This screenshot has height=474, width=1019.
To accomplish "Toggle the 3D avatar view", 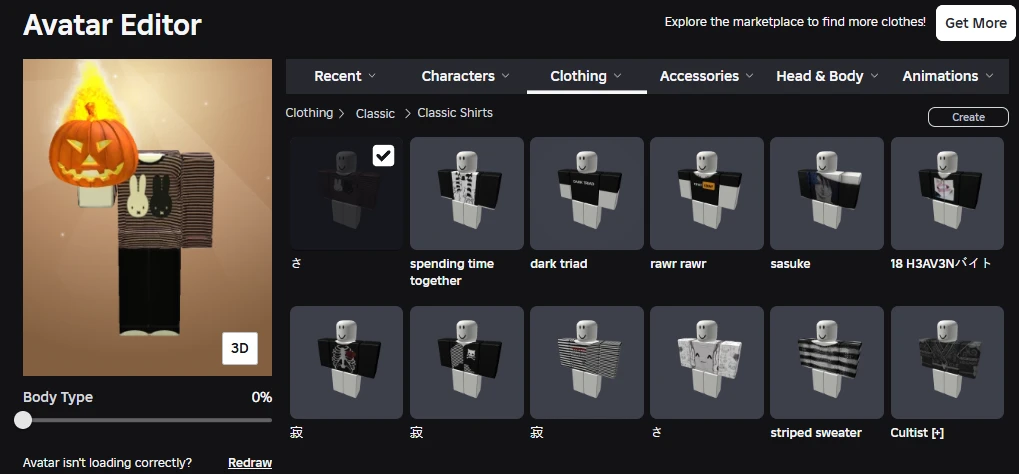I will click(240, 348).
